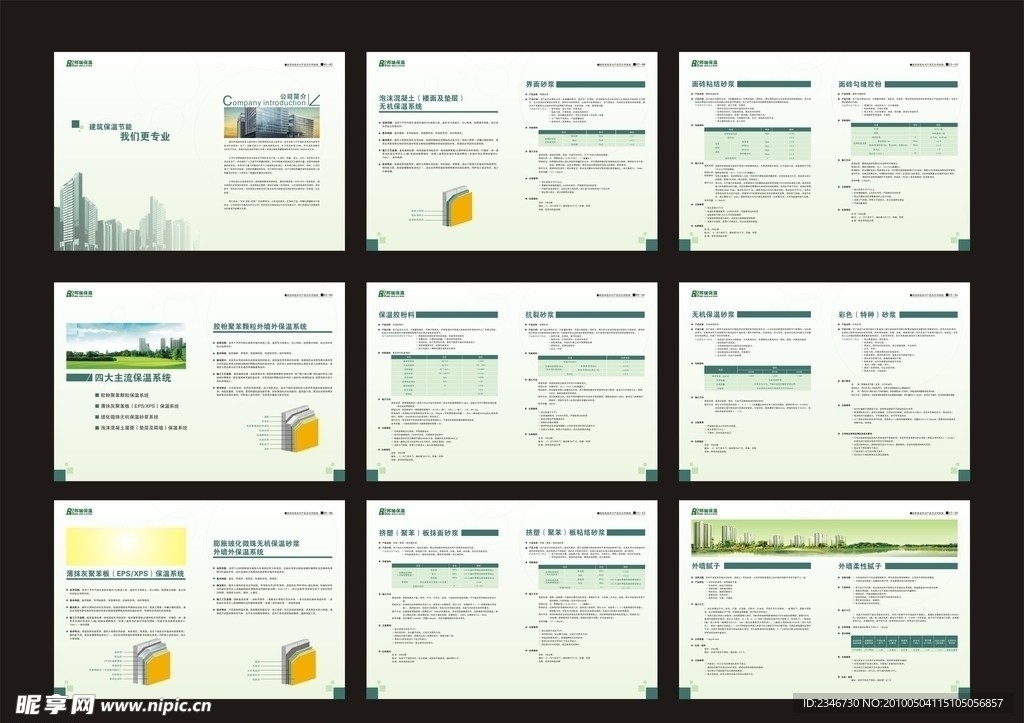1024x723 pixels.
Task: Click the 膨胀玻化微珠无机保温砂浆 heading
Action: tap(257, 543)
